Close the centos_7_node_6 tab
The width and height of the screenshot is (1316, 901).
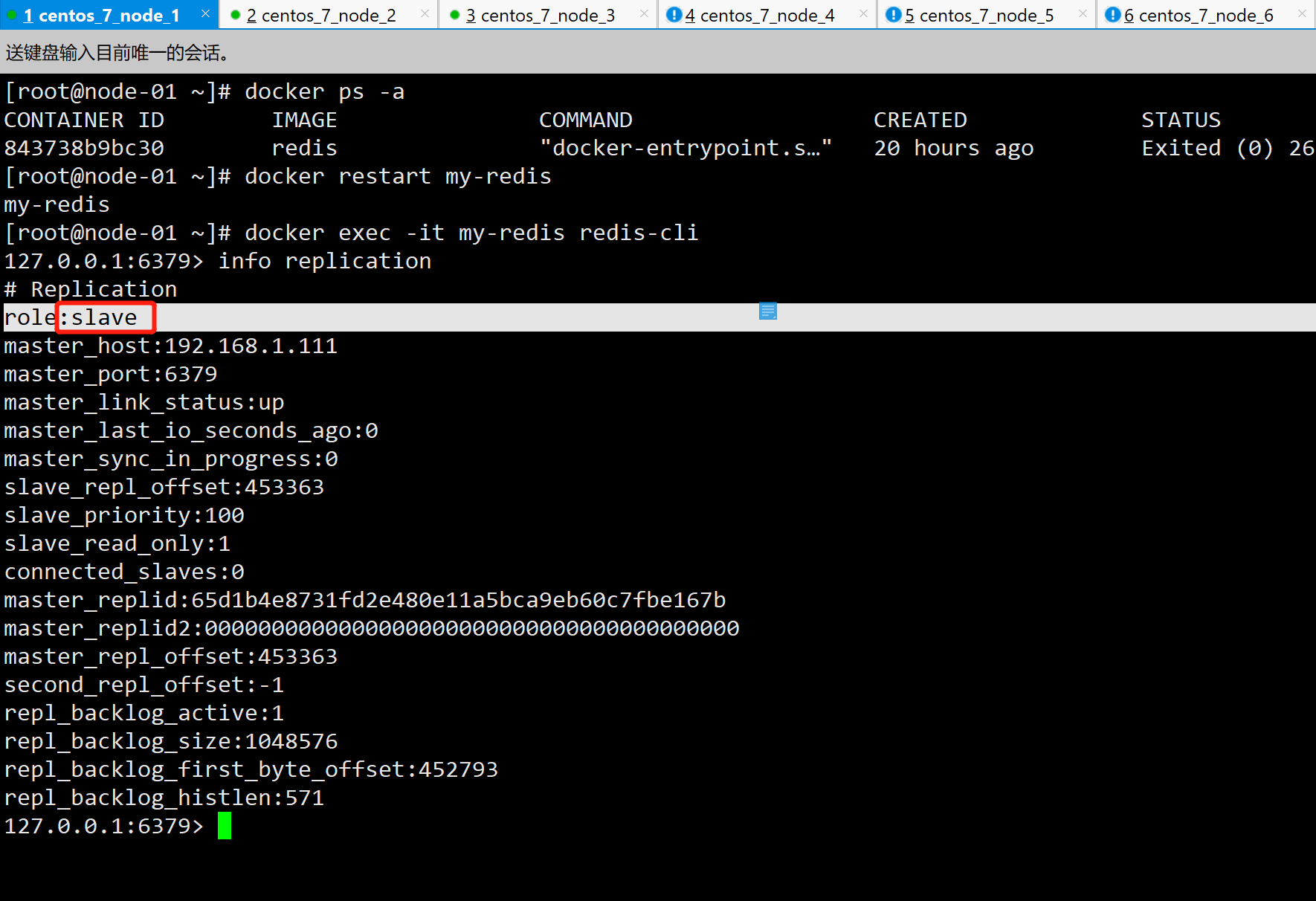click(x=1302, y=14)
